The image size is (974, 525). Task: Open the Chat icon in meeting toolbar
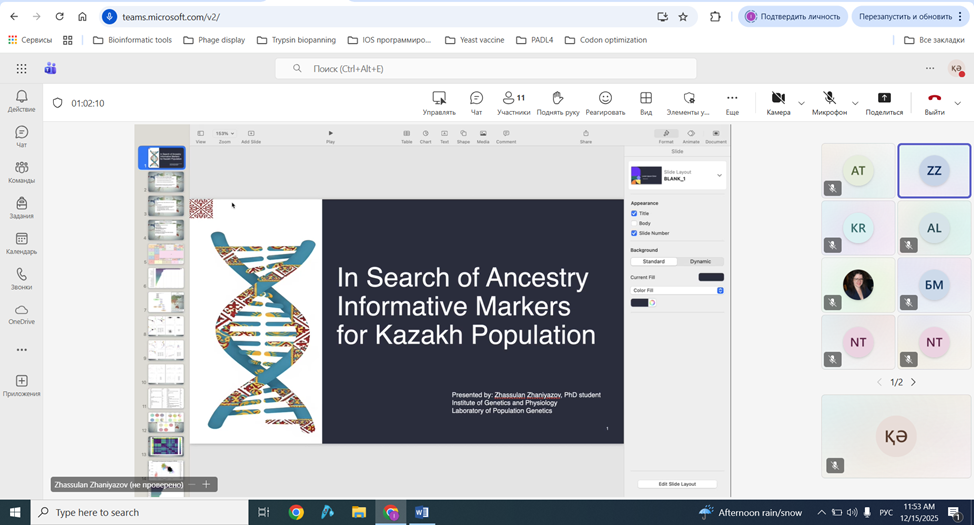pyautogui.click(x=476, y=98)
